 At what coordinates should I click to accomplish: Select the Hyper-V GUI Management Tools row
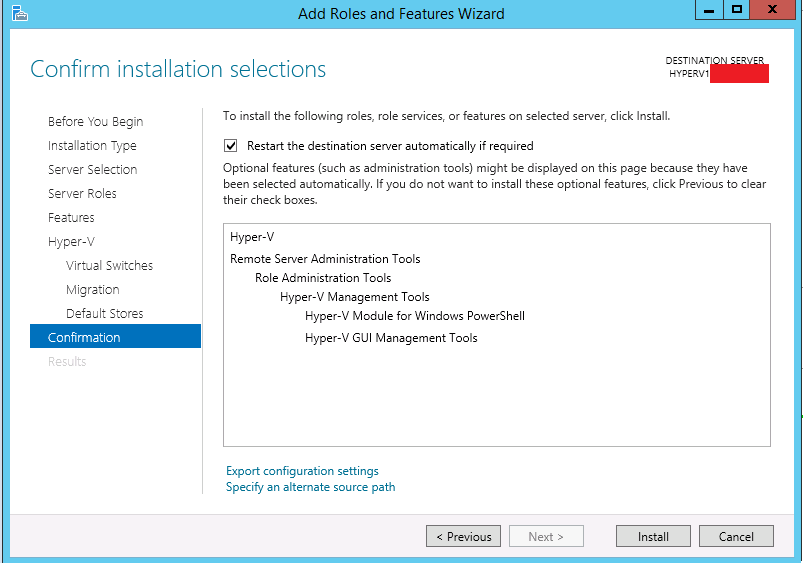[x=391, y=338]
